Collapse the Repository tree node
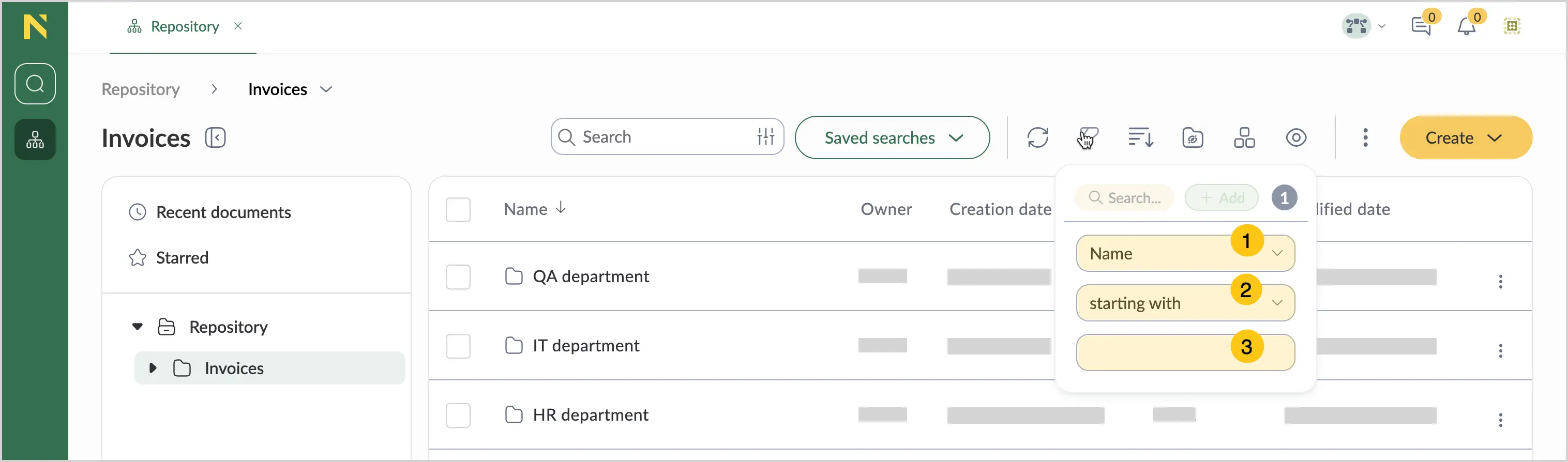Image resolution: width=1568 pixels, height=462 pixels. pos(138,327)
